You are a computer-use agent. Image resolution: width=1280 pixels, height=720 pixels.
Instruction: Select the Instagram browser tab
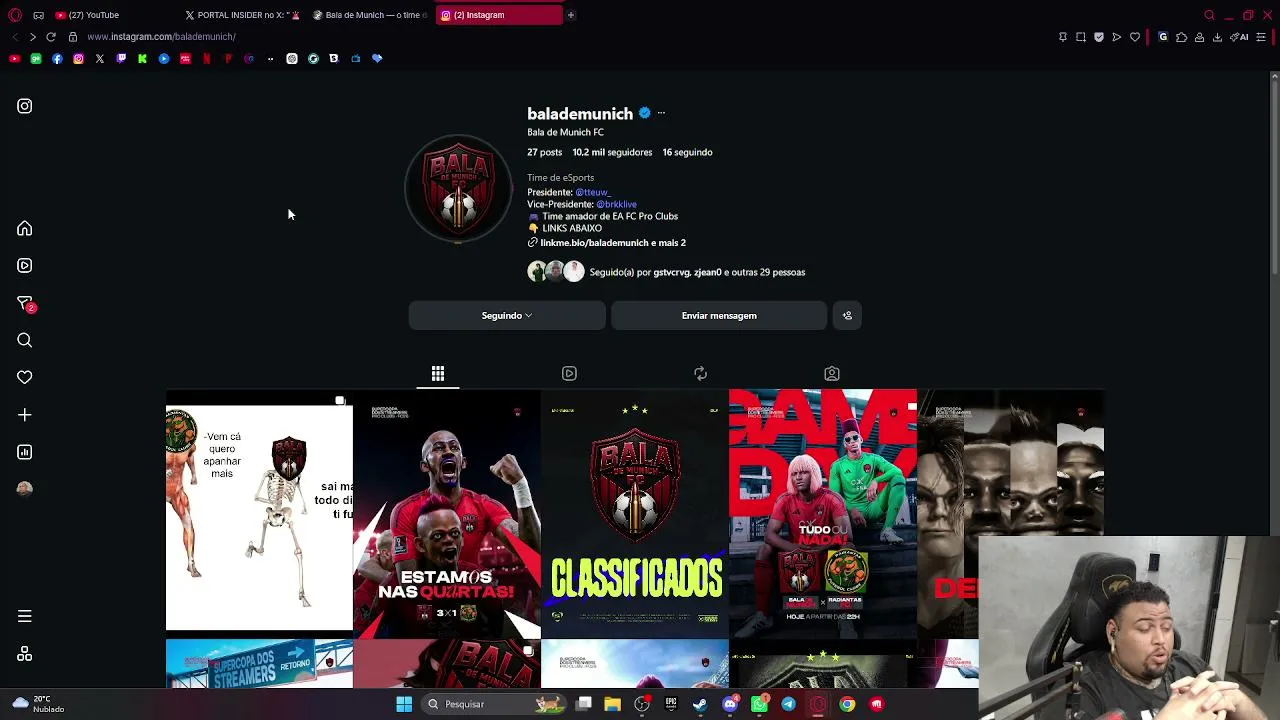(498, 15)
